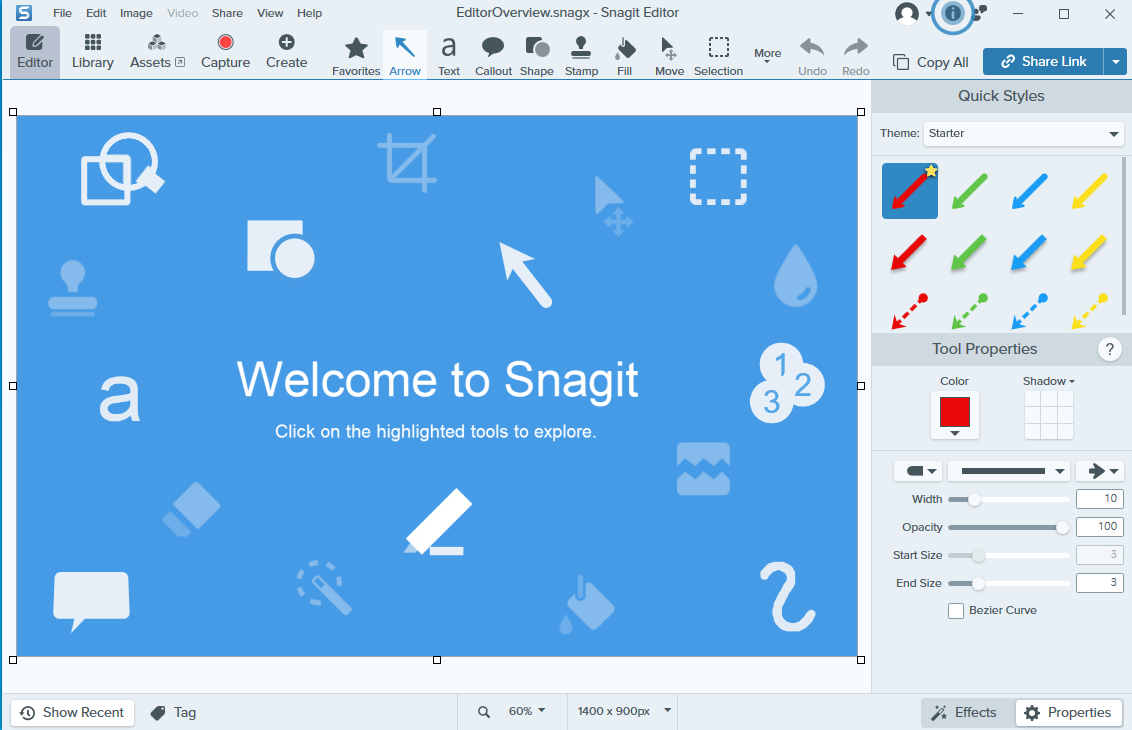
Task: Open the Shadow dropdown
Action: 1048,381
